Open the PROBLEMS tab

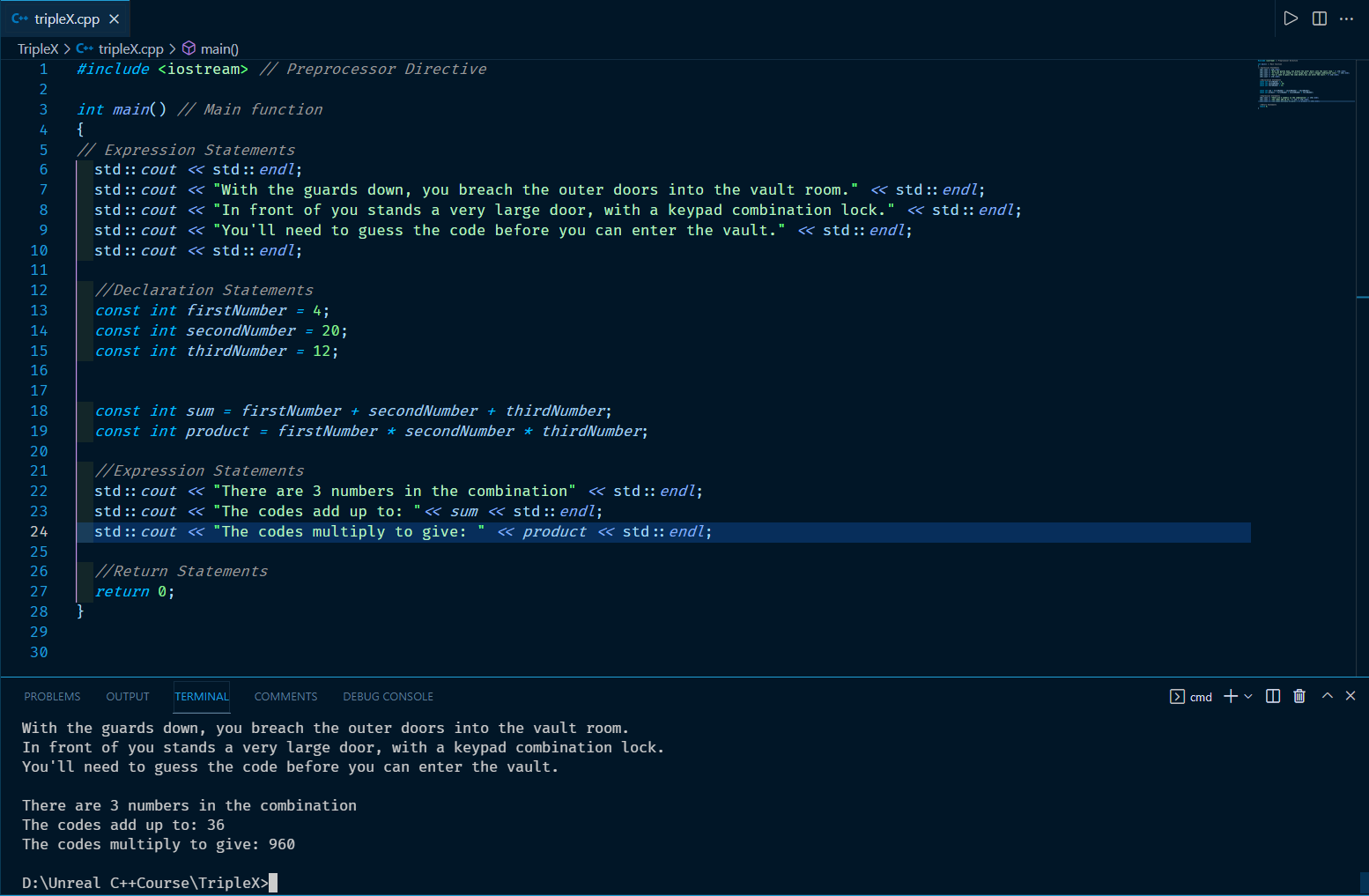pyautogui.click(x=52, y=696)
